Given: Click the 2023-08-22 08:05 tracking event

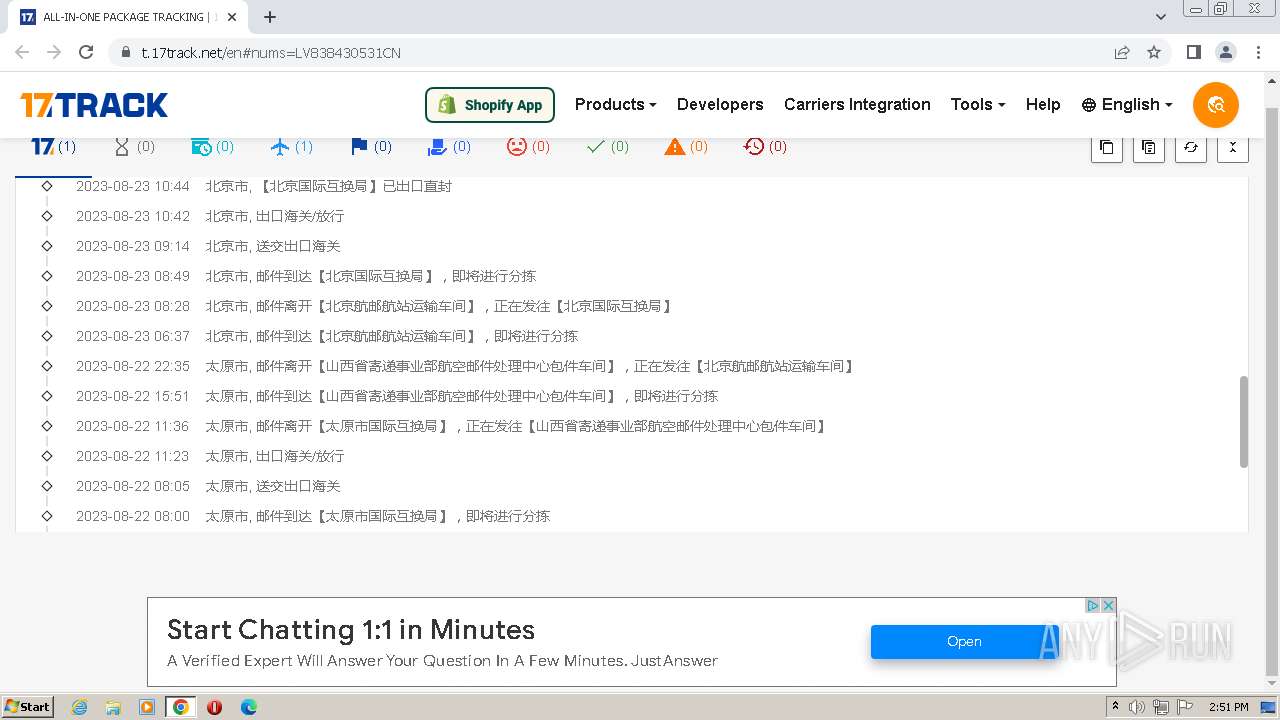Looking at the screenshot, I should click(x=208, y=486).
